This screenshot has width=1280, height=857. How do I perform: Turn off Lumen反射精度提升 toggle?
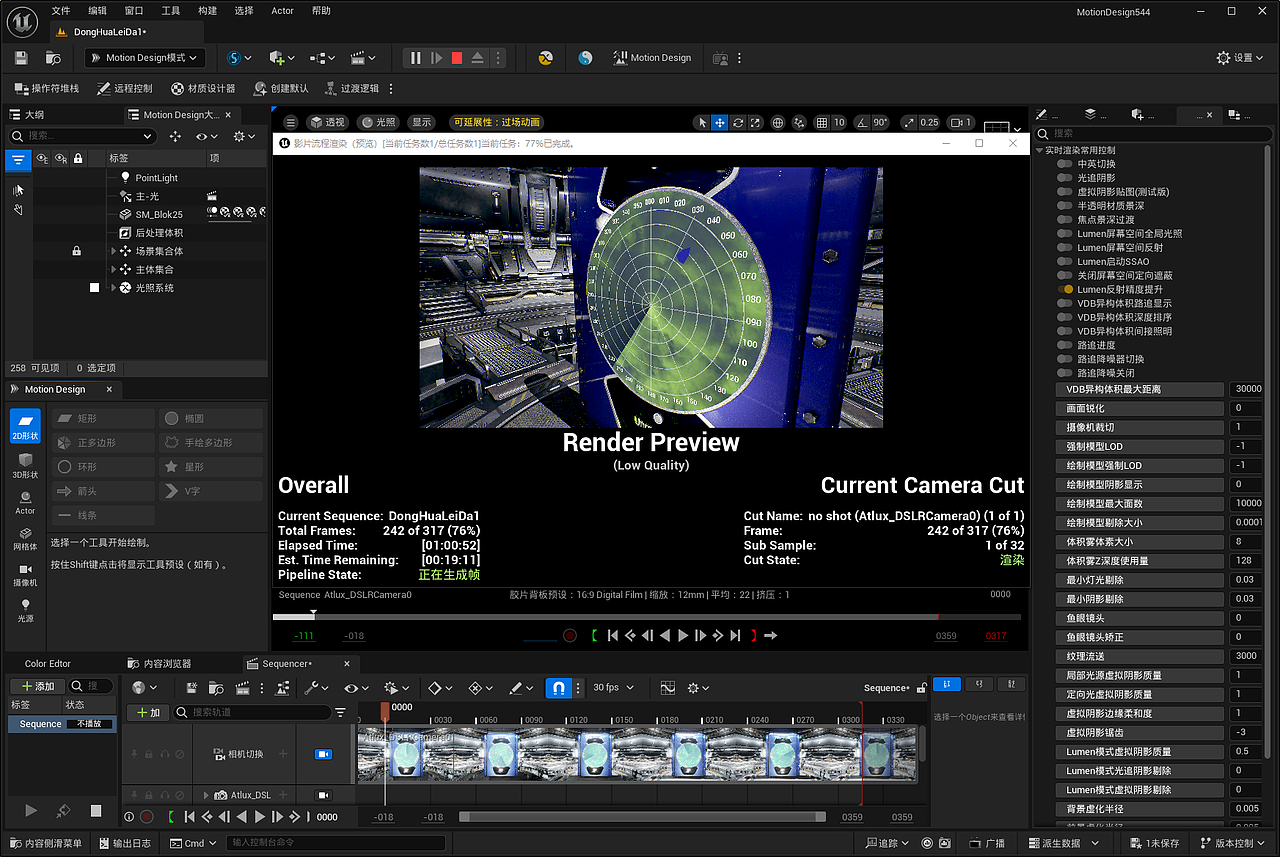click(1065, 289)
